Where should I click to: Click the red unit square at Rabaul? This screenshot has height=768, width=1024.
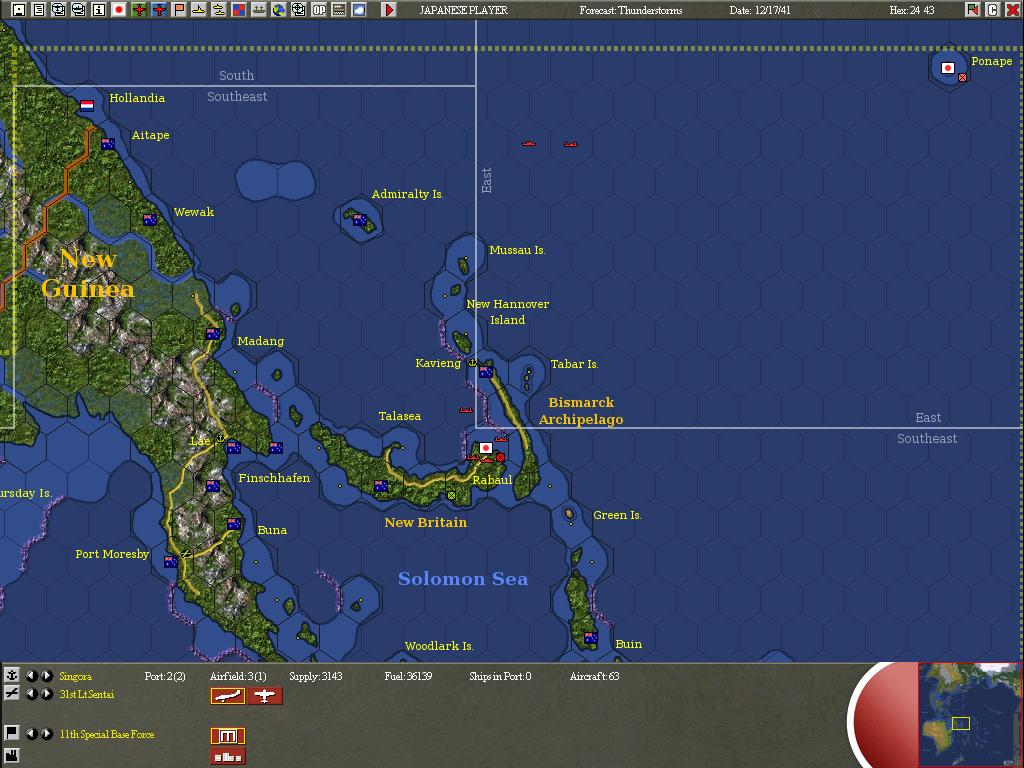point(500,457)
